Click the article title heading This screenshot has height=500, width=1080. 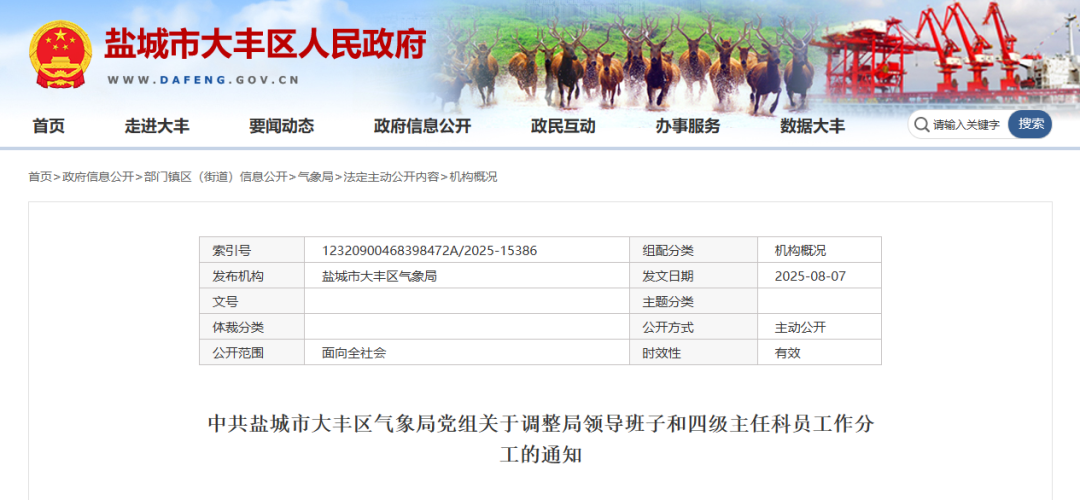click(541, 439)
